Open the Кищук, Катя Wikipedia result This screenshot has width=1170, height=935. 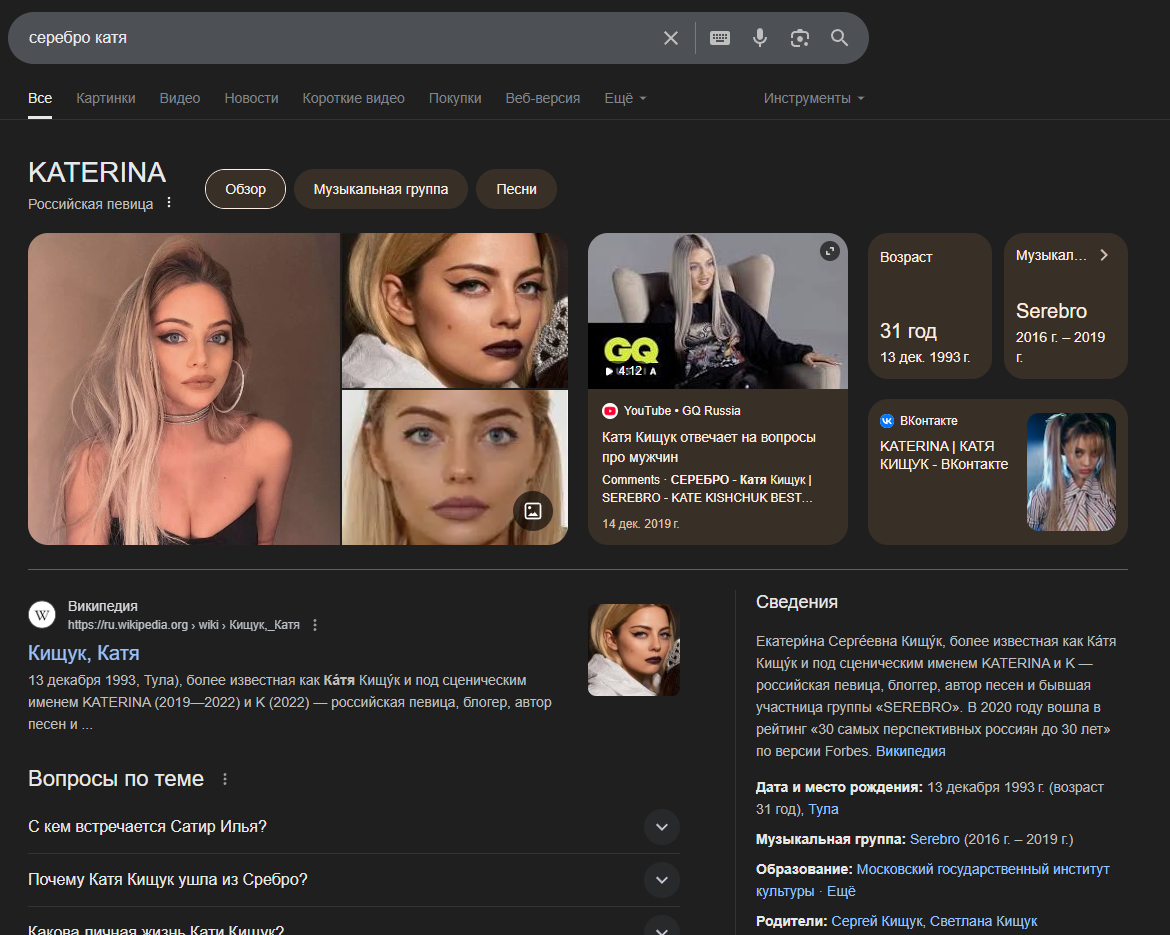[84, 653]
